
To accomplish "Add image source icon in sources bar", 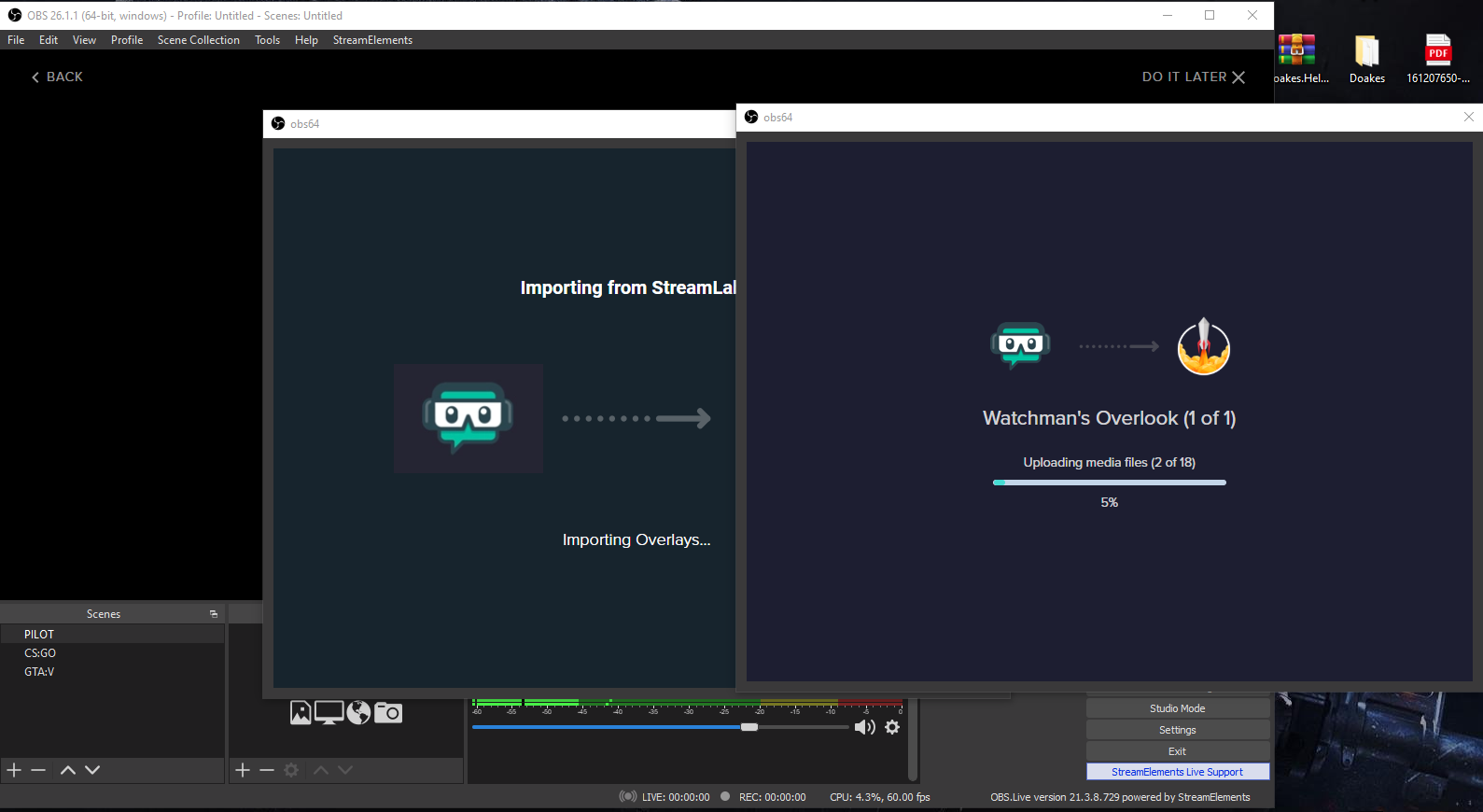I will pyautogui.click(x=301, y=713).
